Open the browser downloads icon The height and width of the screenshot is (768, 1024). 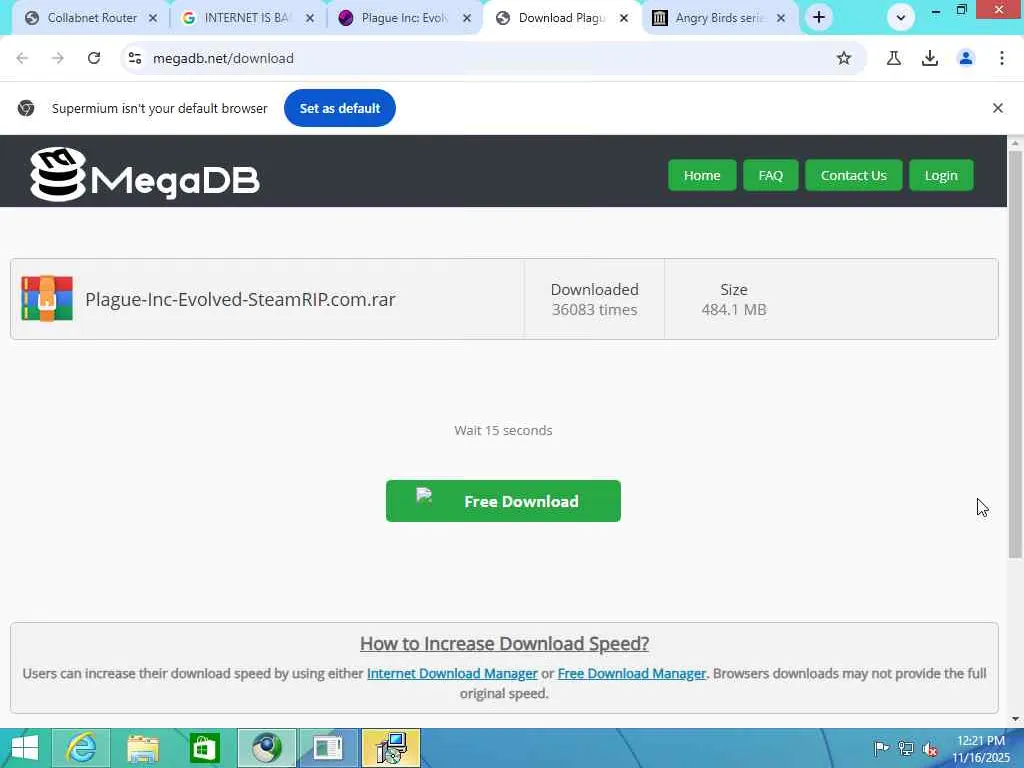pos(930,58)
